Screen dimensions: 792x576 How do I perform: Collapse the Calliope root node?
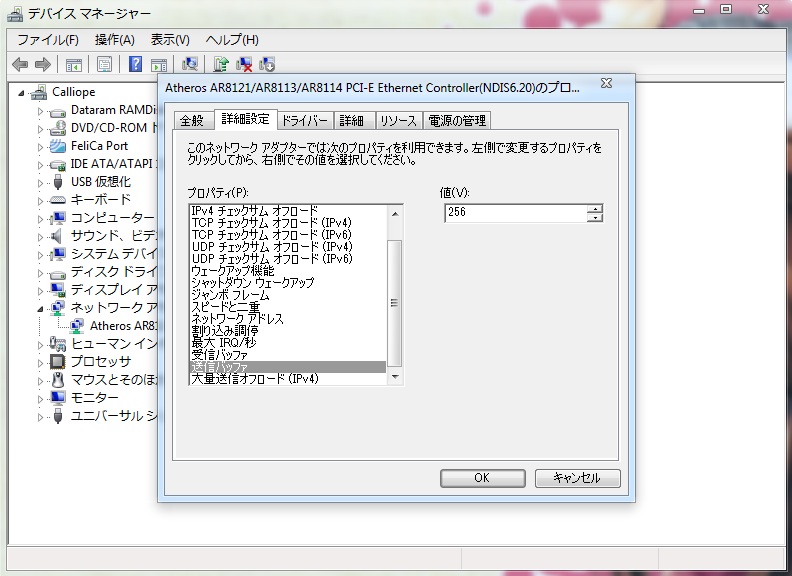pos(21,93)
